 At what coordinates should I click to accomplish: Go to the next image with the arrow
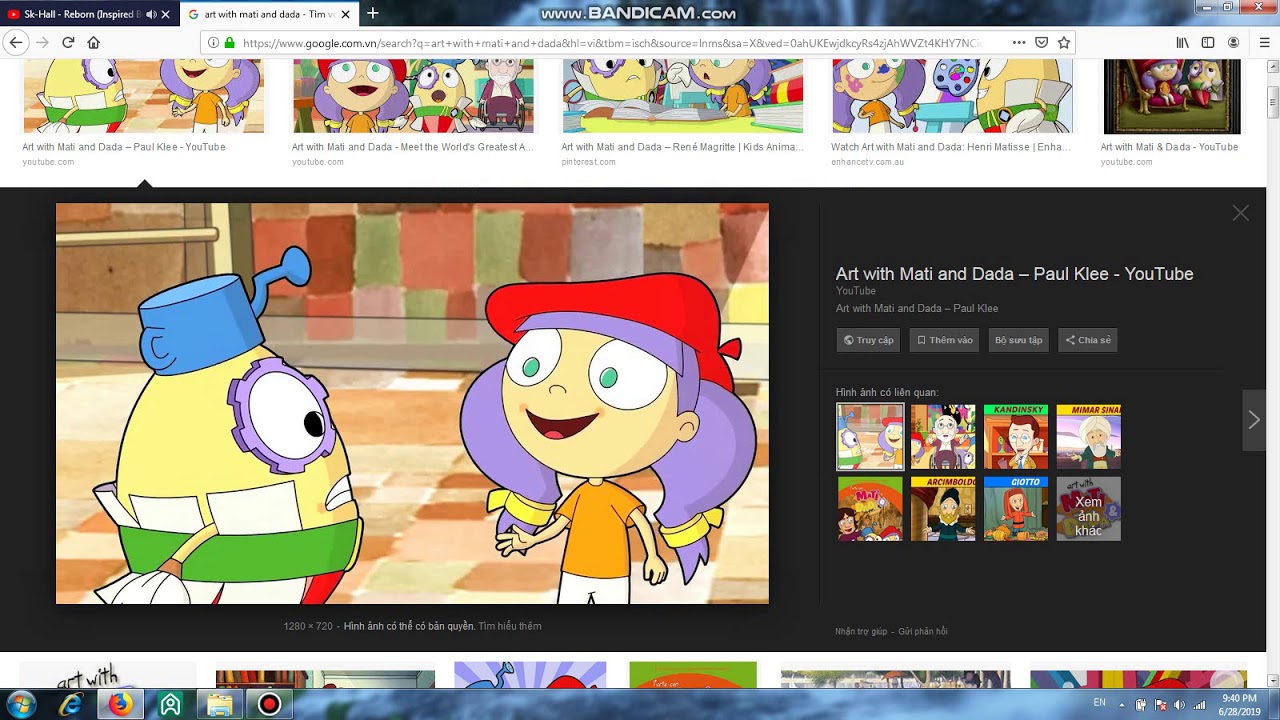tap(1254, 420)
